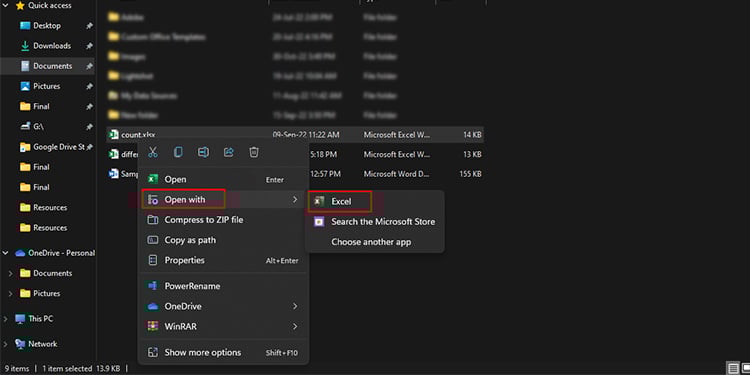Image resolution: width=750 pixels, height=375 pixels.
Task: Click 9 items in status bar
Action: (x=17, y=369)
